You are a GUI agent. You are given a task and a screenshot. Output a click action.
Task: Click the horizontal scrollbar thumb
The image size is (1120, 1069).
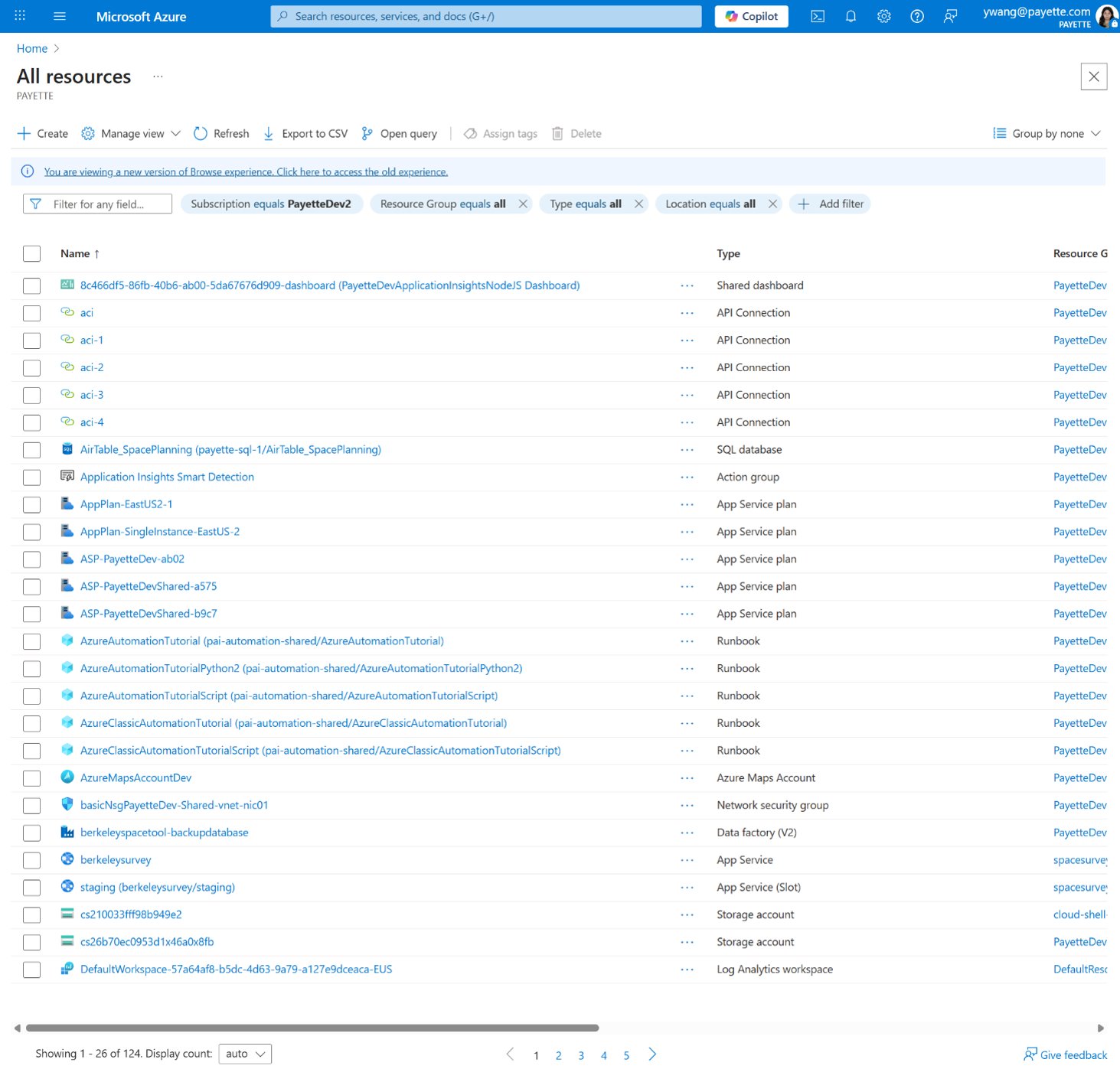tap(312, 1028)
